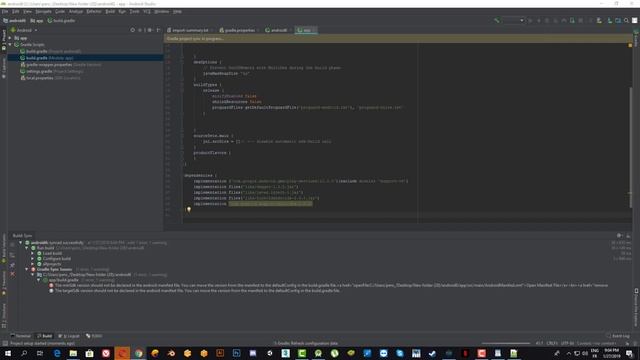Click the yellow warning indicator above the scrollbar
Screen dimensions: 640x360
(x=630, y=45)
